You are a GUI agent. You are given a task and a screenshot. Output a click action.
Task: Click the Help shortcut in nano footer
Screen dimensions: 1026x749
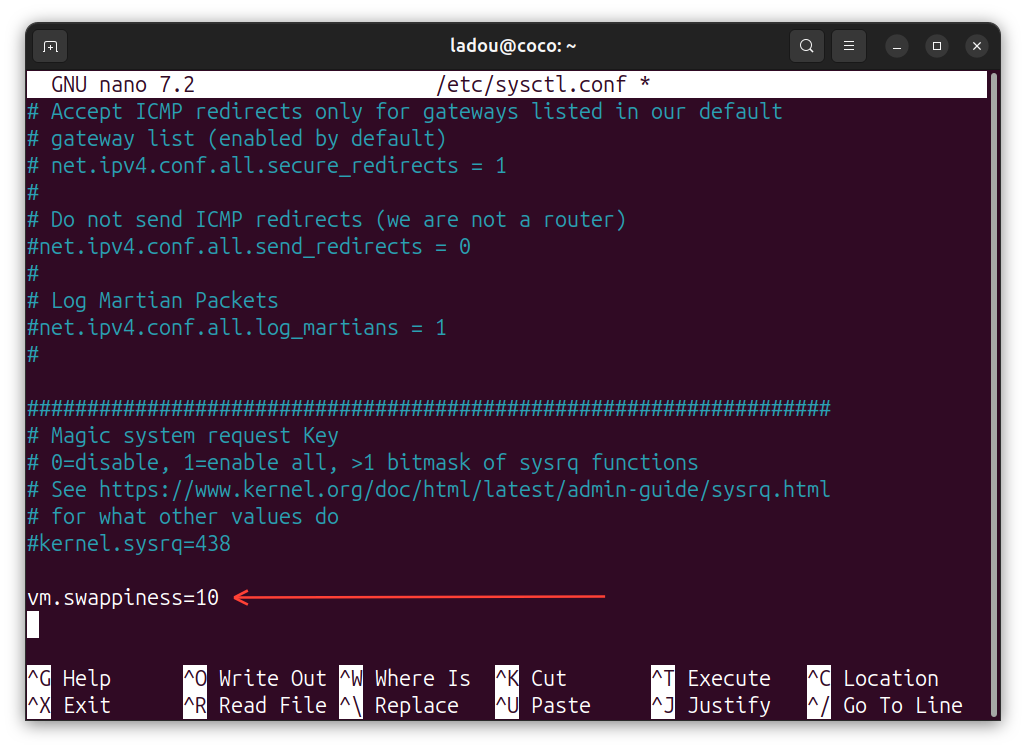coord(86,678)
